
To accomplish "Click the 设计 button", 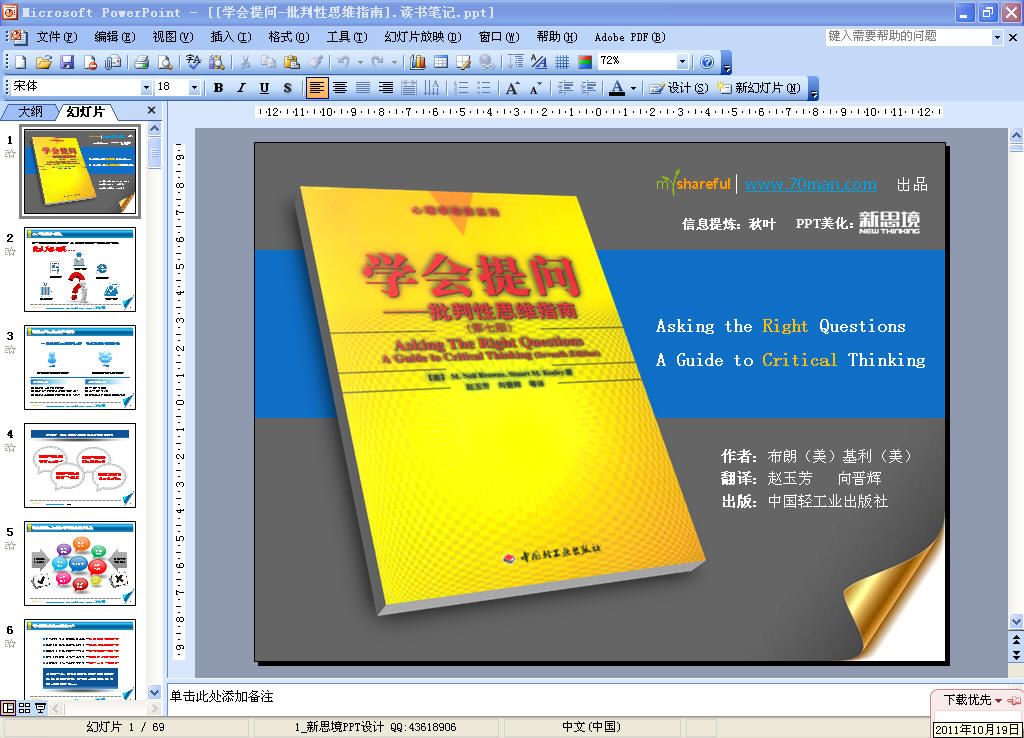I will tap(679, 88).
